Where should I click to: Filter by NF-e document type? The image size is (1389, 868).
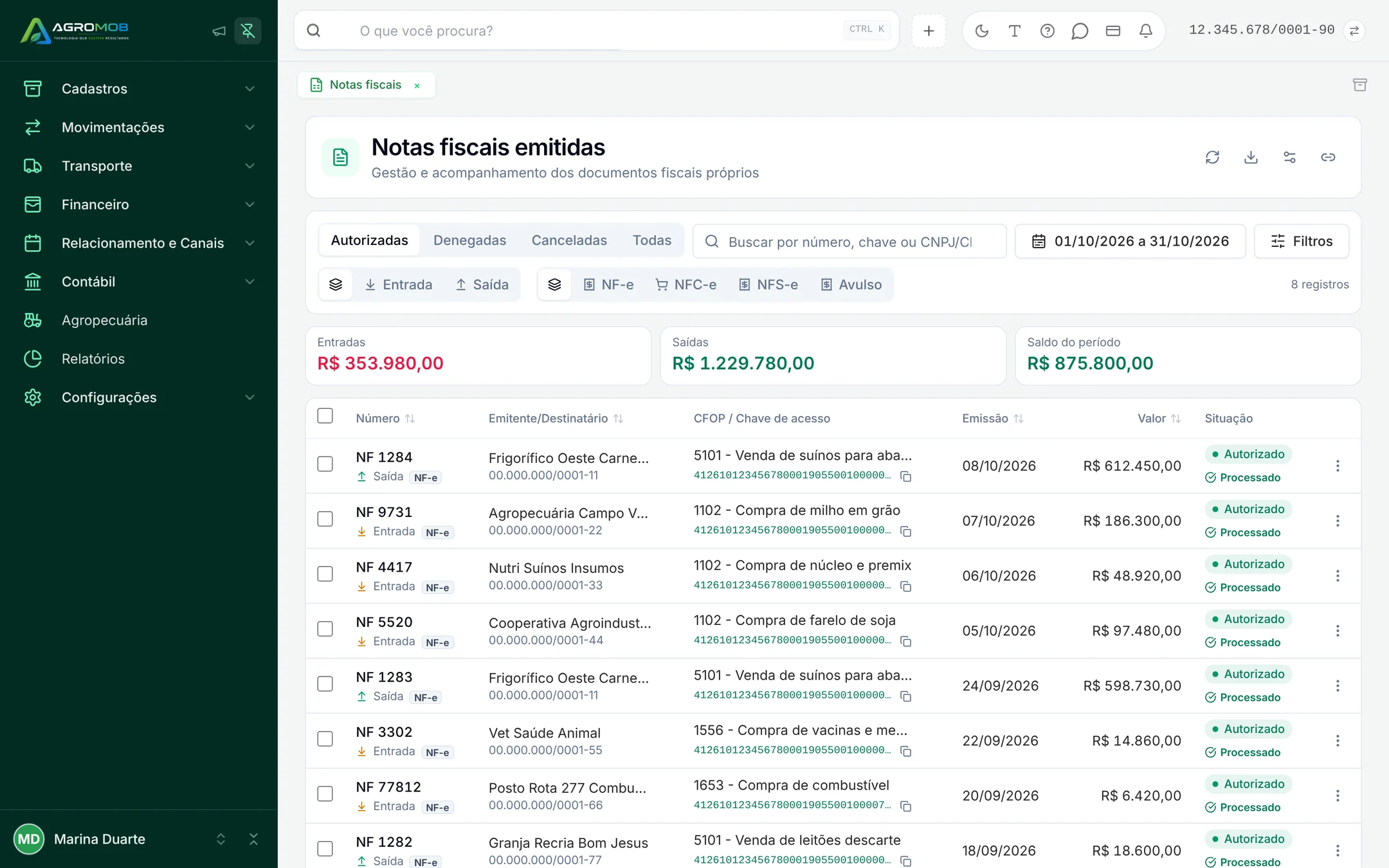coord(608,285)
